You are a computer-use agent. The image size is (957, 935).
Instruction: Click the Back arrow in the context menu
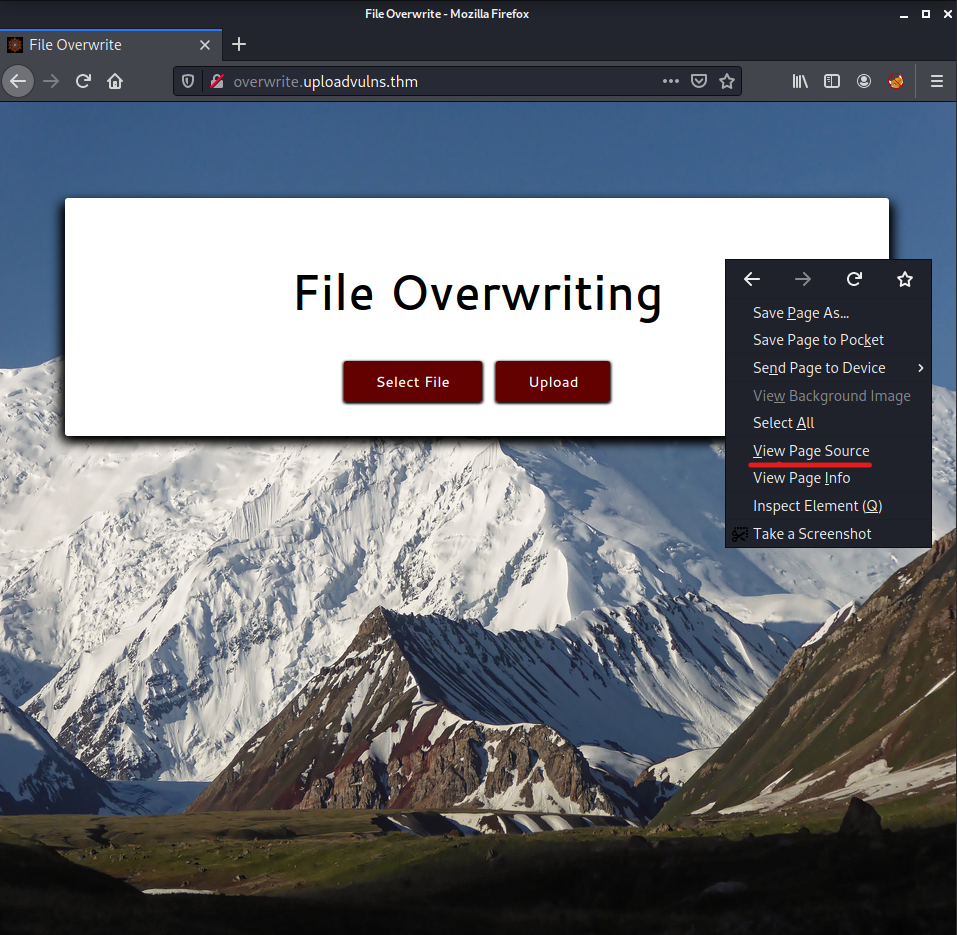pyautogui.click(x=752, y=280)
